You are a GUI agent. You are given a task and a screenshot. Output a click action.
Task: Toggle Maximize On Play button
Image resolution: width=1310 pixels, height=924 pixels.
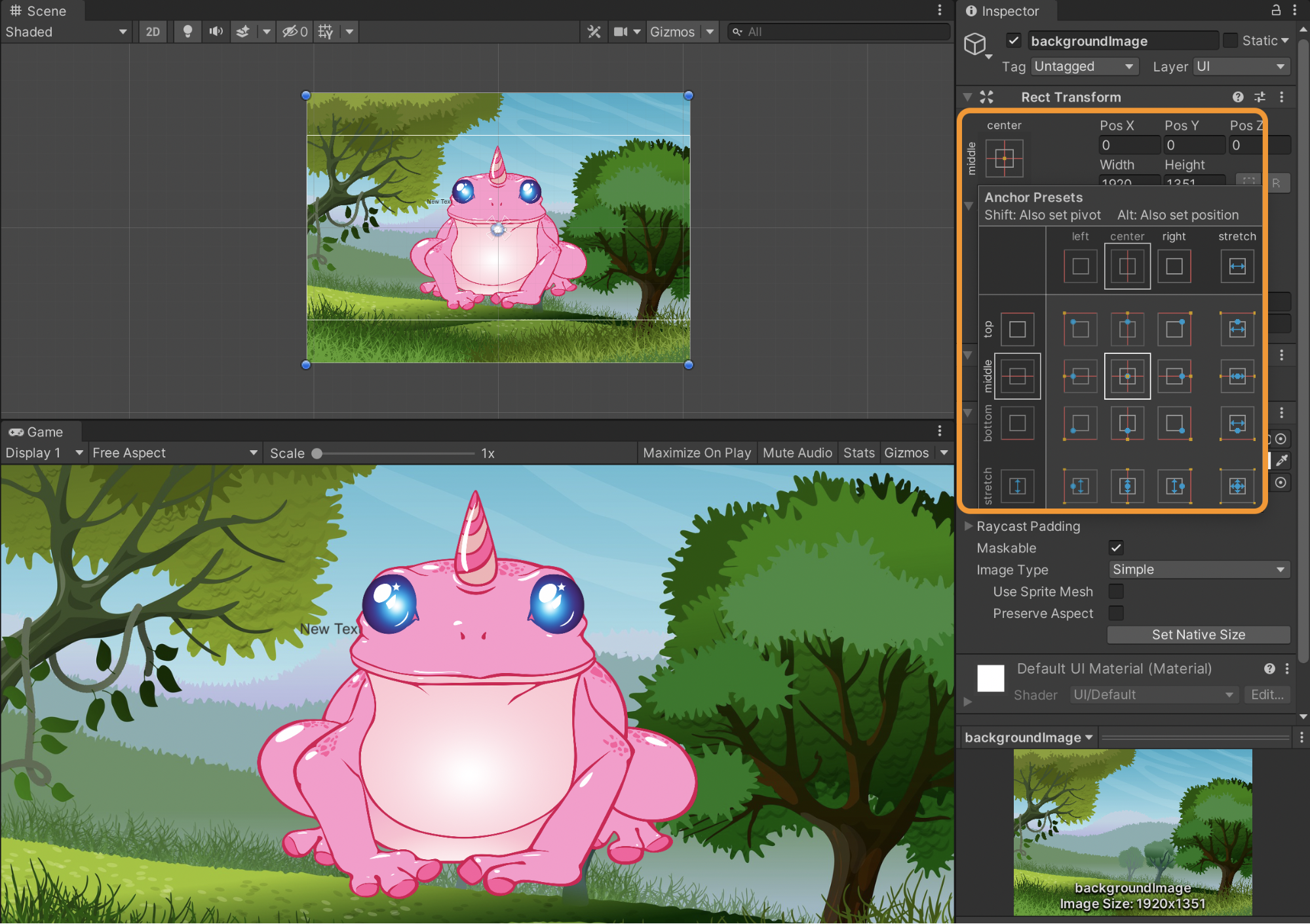[x=697, y=453]
